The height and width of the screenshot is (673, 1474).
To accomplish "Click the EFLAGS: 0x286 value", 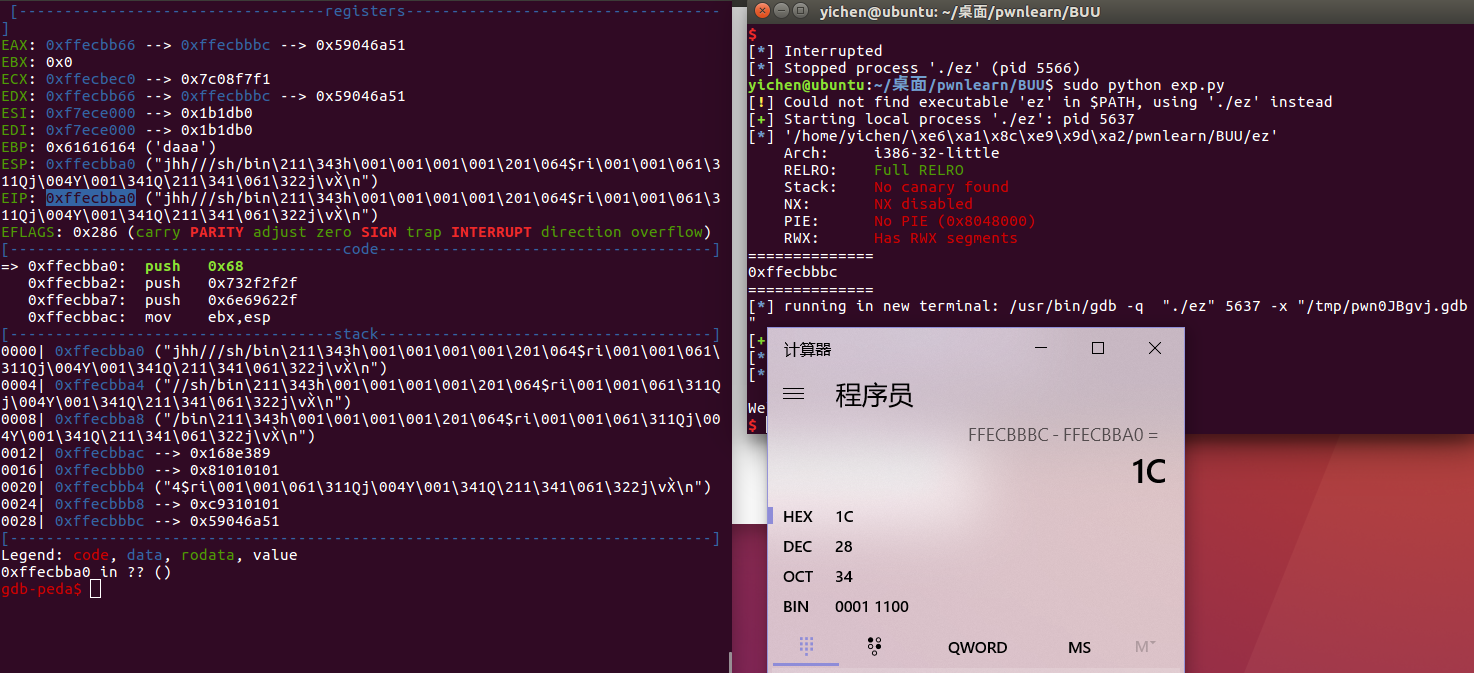I will point(95,232).
